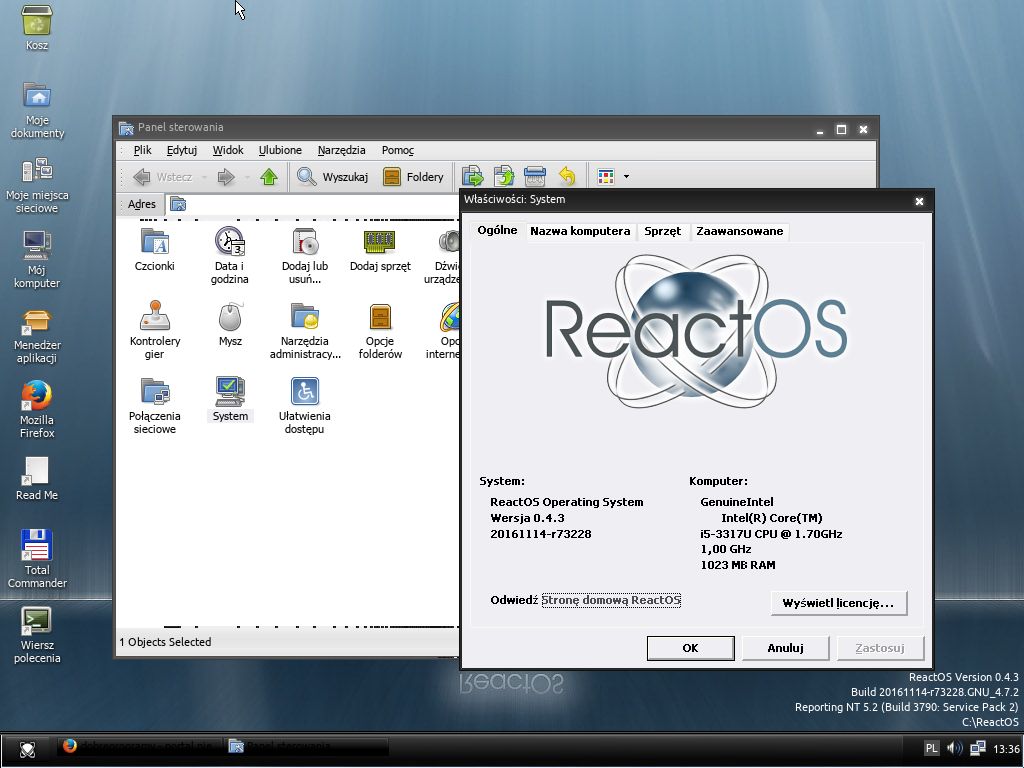Screen dimensions: 1024x768
Task: Launch Menedżer aplikacji from desktop
Action: pyautogui.click(x=37, y=336)
